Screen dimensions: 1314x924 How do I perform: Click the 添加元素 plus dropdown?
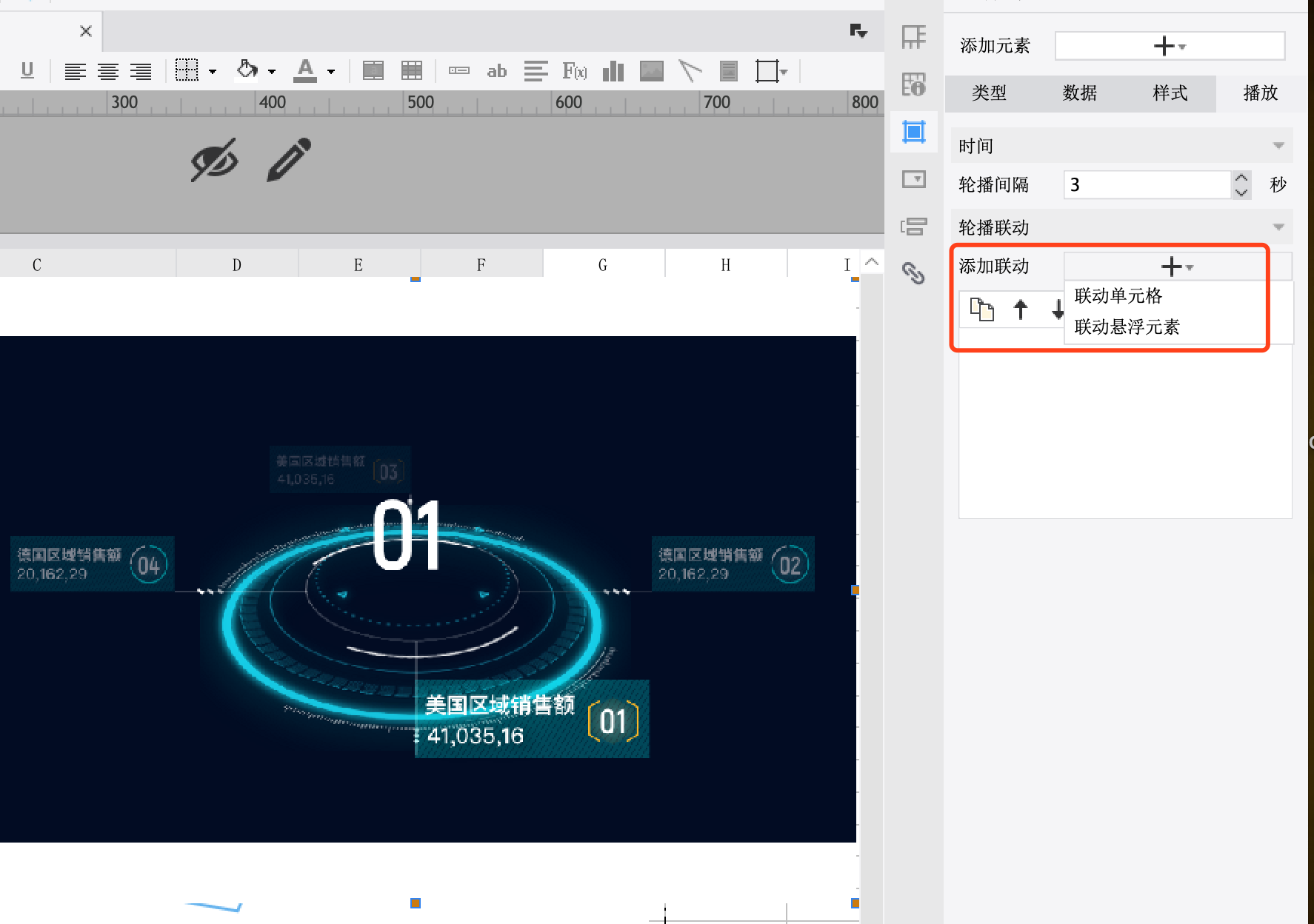coord(1170,46)
